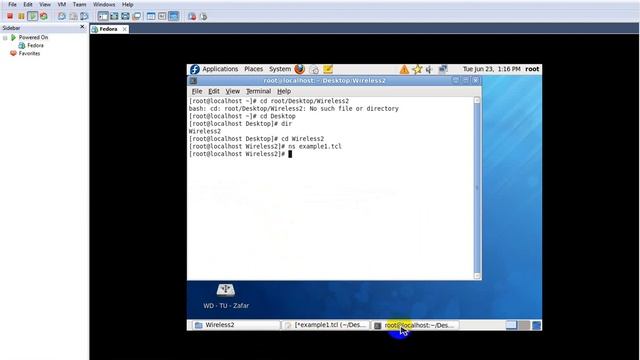
Task: Switch to the Fedora VM tab
Action: point(108,29)
